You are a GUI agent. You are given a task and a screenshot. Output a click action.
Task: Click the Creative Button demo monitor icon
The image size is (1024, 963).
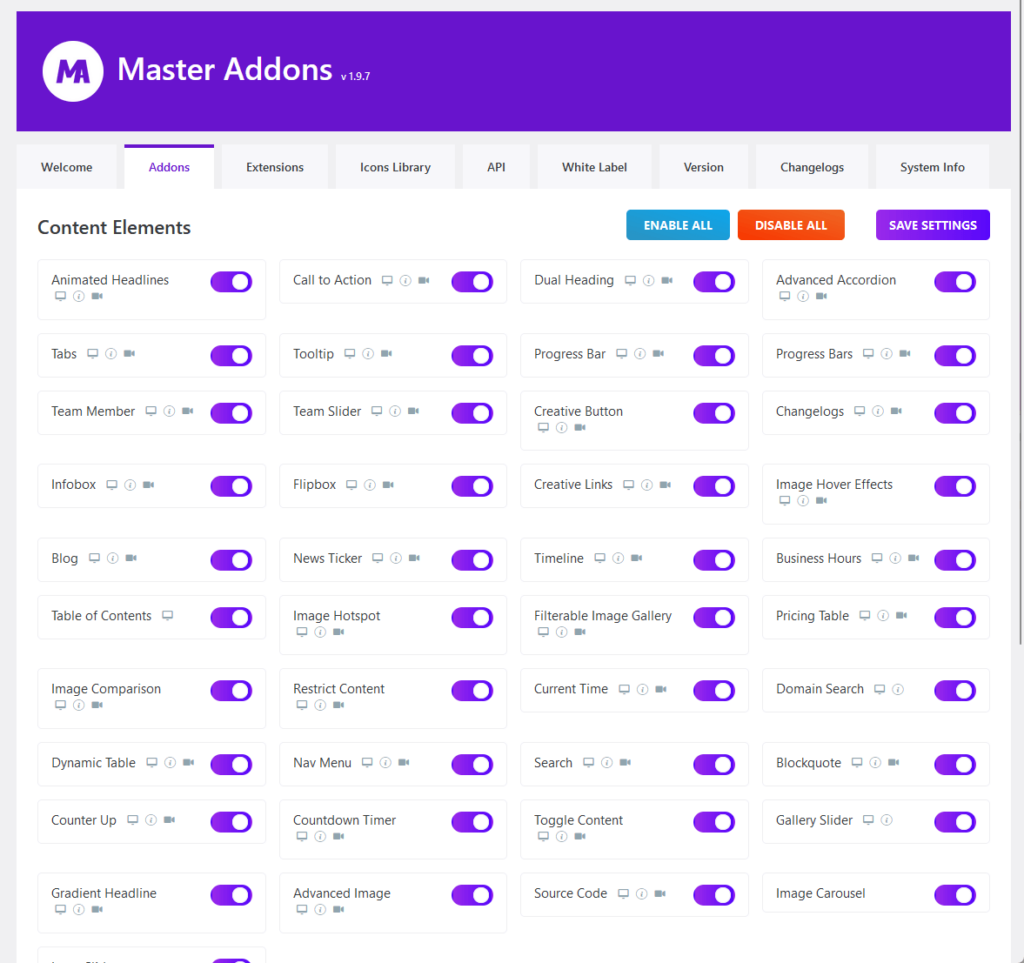543,428
